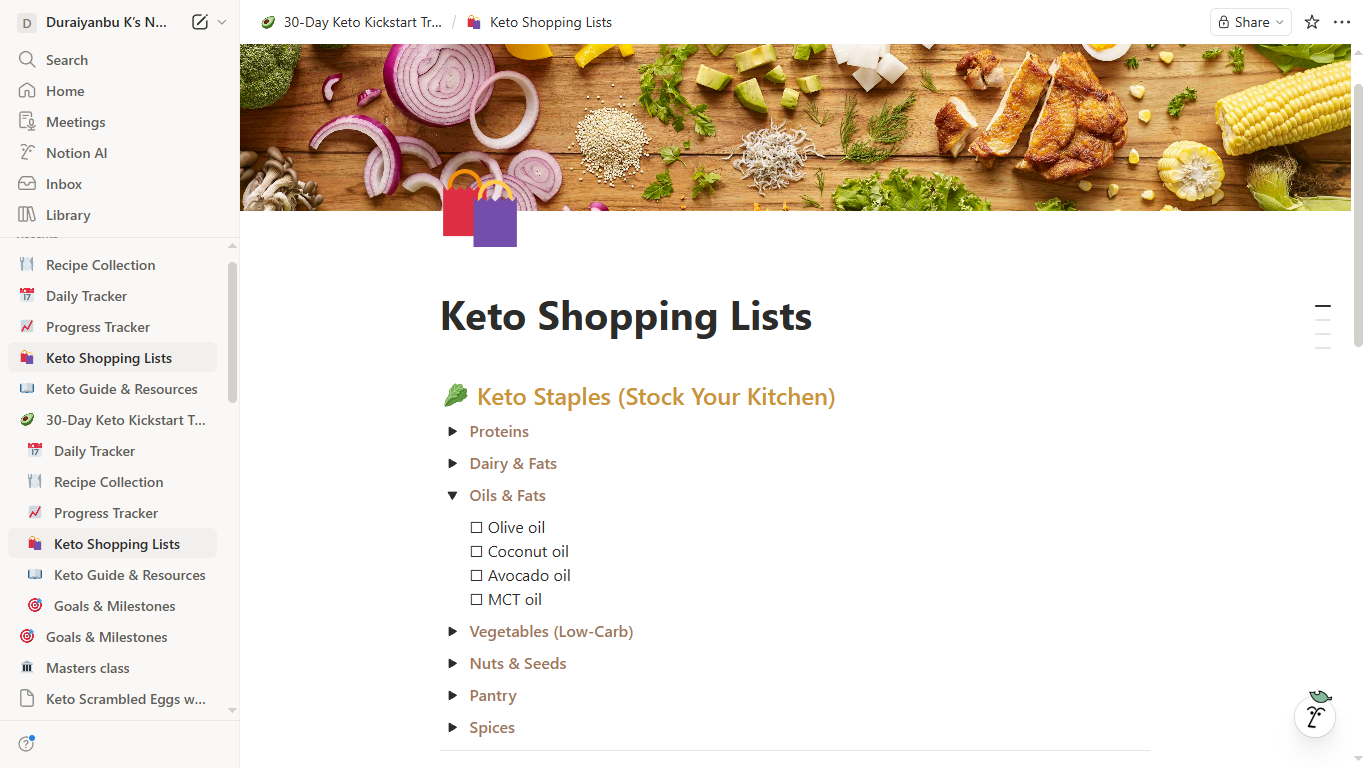1366x768 pixels.
Task: Open Inbox in sidebar
Action: (64, 184)
